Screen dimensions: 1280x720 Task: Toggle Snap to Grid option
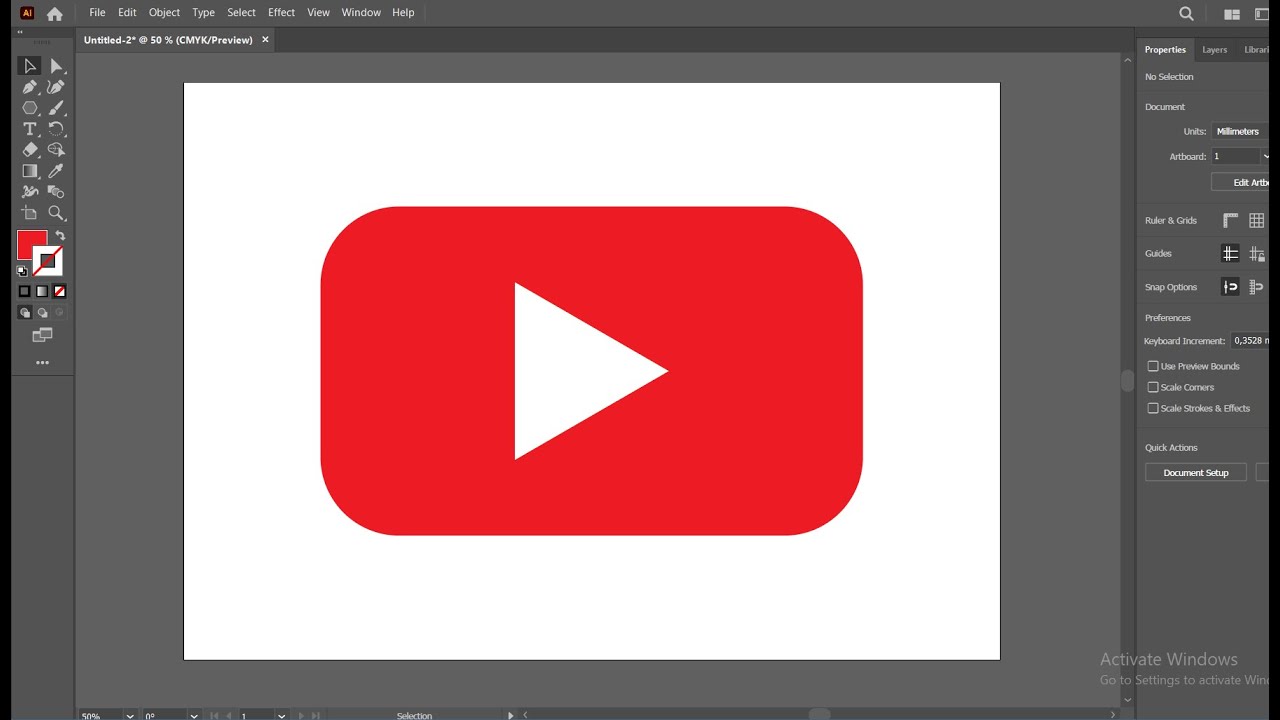tap(1257, 287)
